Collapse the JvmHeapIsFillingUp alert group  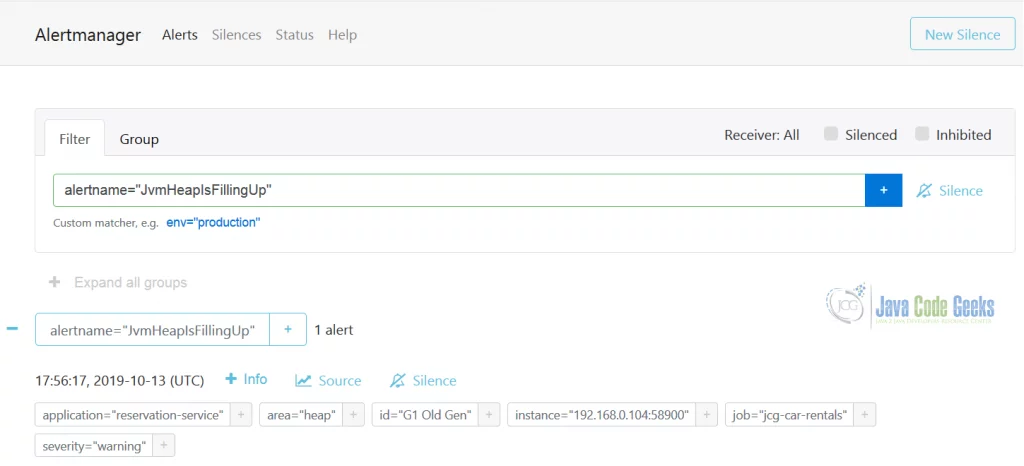click(x=12, y=329)
